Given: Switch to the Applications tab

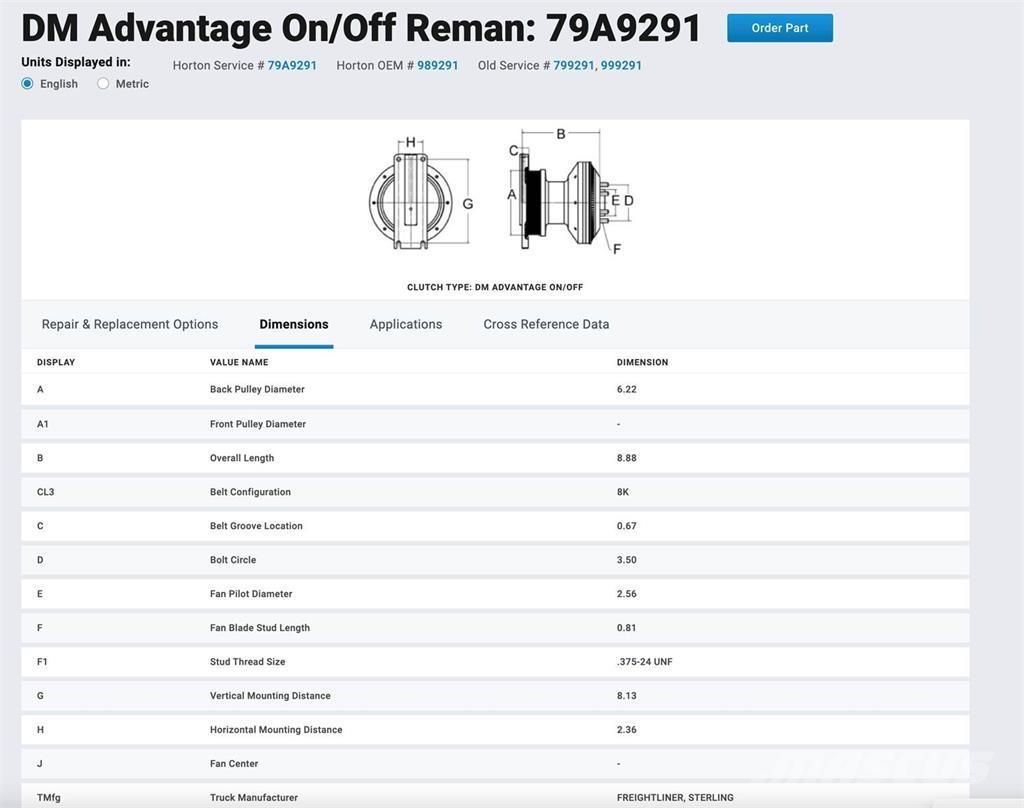Looking at the screenshot, I should (x=406, y=324).
